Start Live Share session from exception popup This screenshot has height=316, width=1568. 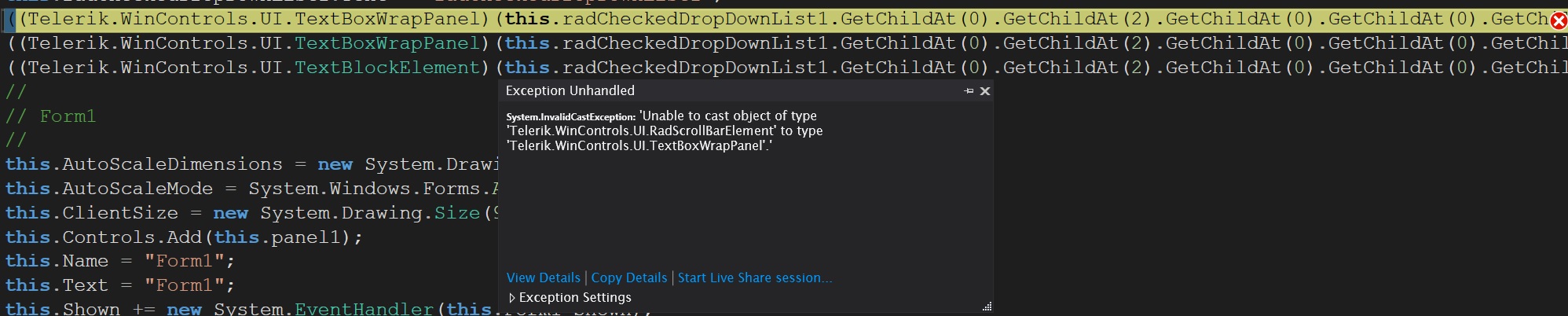(754, 277)
